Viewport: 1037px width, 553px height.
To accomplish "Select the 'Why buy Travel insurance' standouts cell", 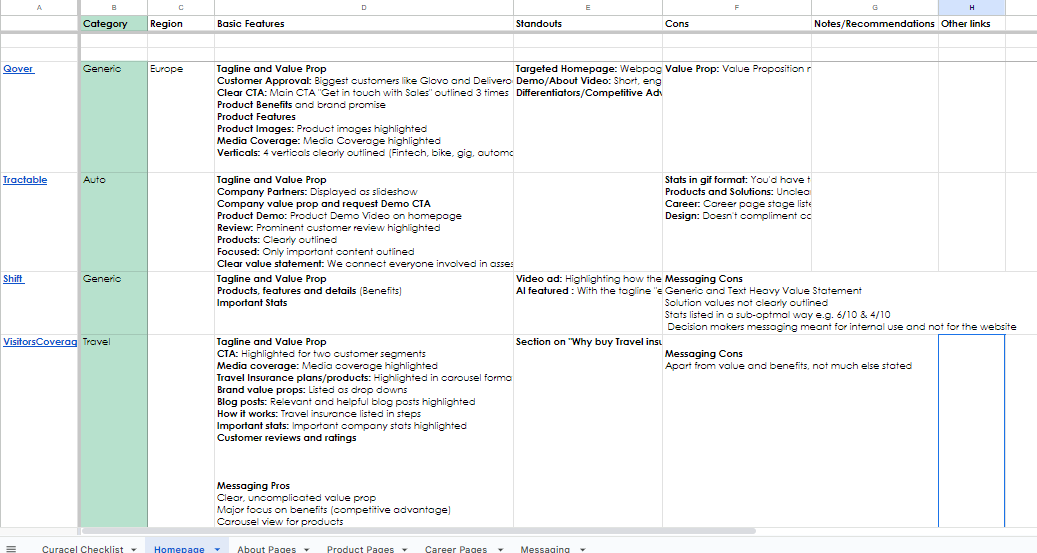I will click(587, 431).
